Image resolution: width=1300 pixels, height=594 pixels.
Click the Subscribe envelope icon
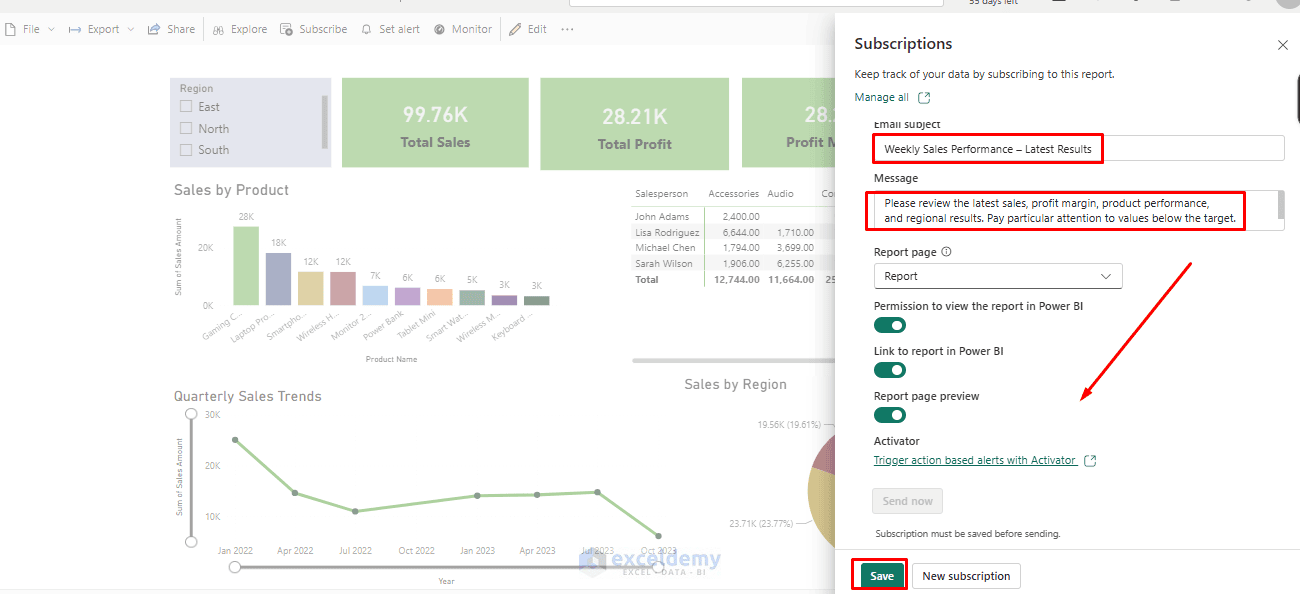(x=287, y=29)
